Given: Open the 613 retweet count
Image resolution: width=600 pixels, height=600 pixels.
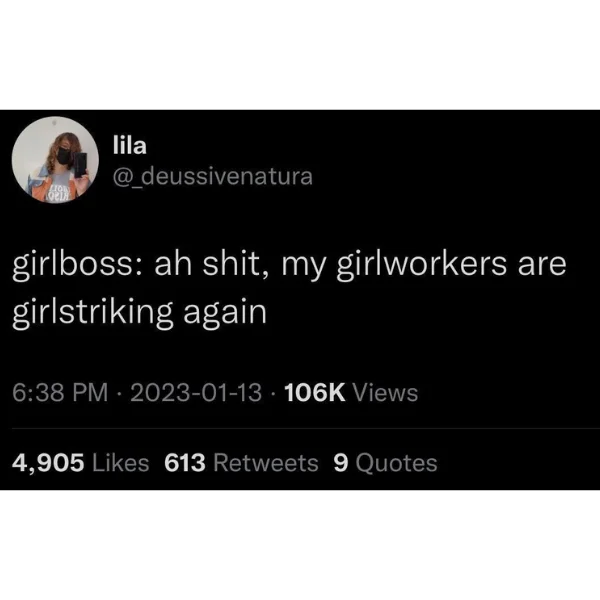Looking at the screenshot, I should pos(185,463).
